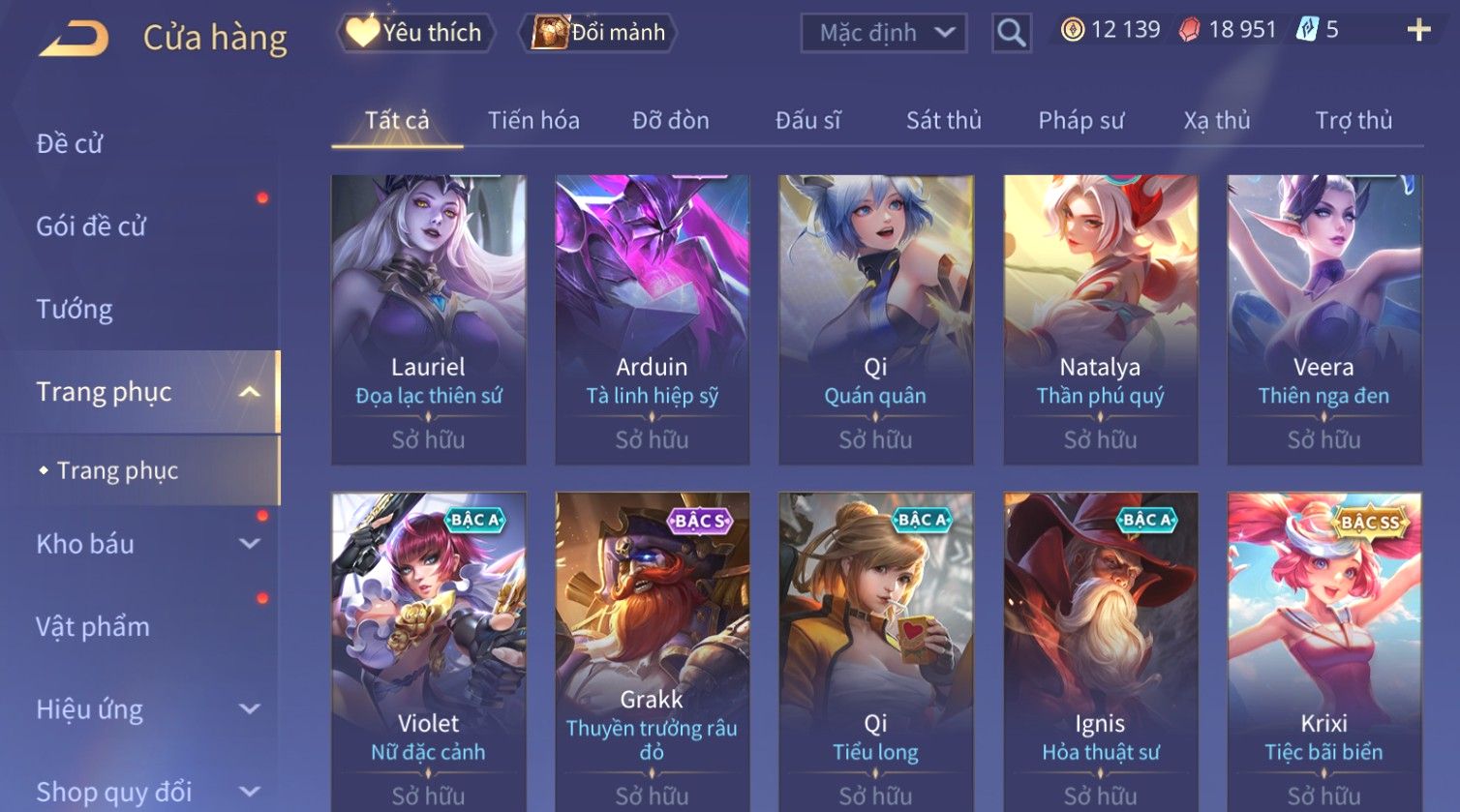Tap the plus icon to add currency

click(1418, 30)
